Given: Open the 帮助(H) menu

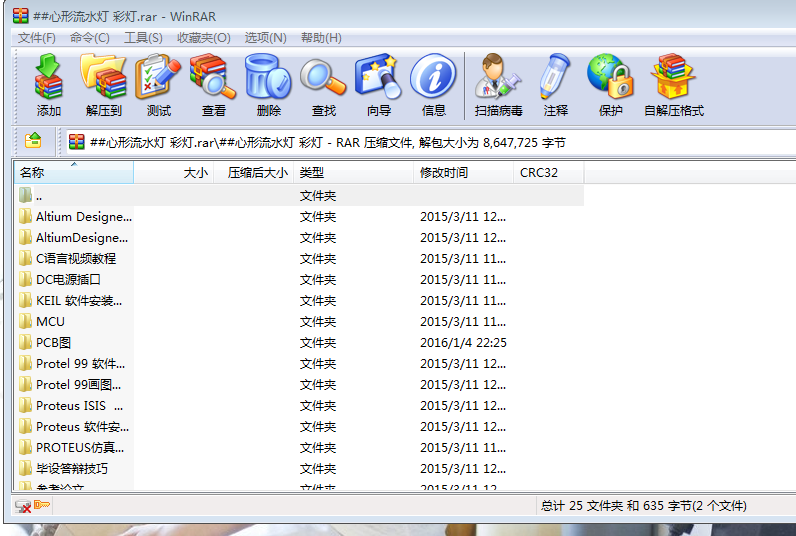Looking at the screenshot, I should coord(321,38).
